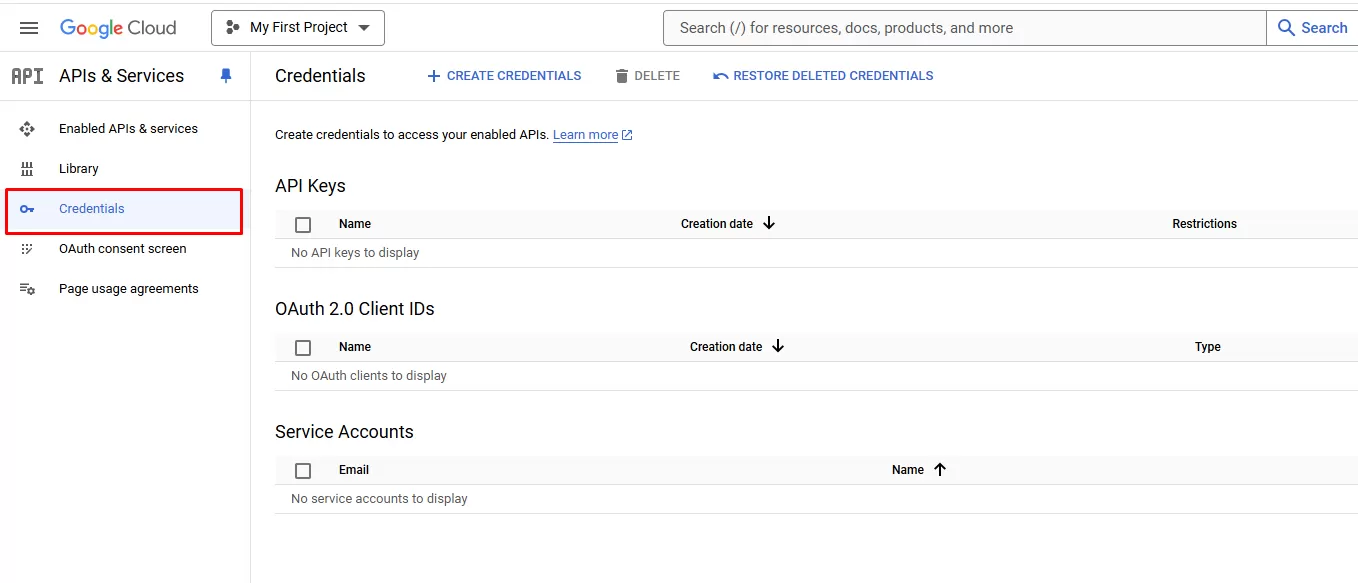Go to OAuth consent screen page
The height and width of the screenshot is (583, 1358).
tap(122, 249)
